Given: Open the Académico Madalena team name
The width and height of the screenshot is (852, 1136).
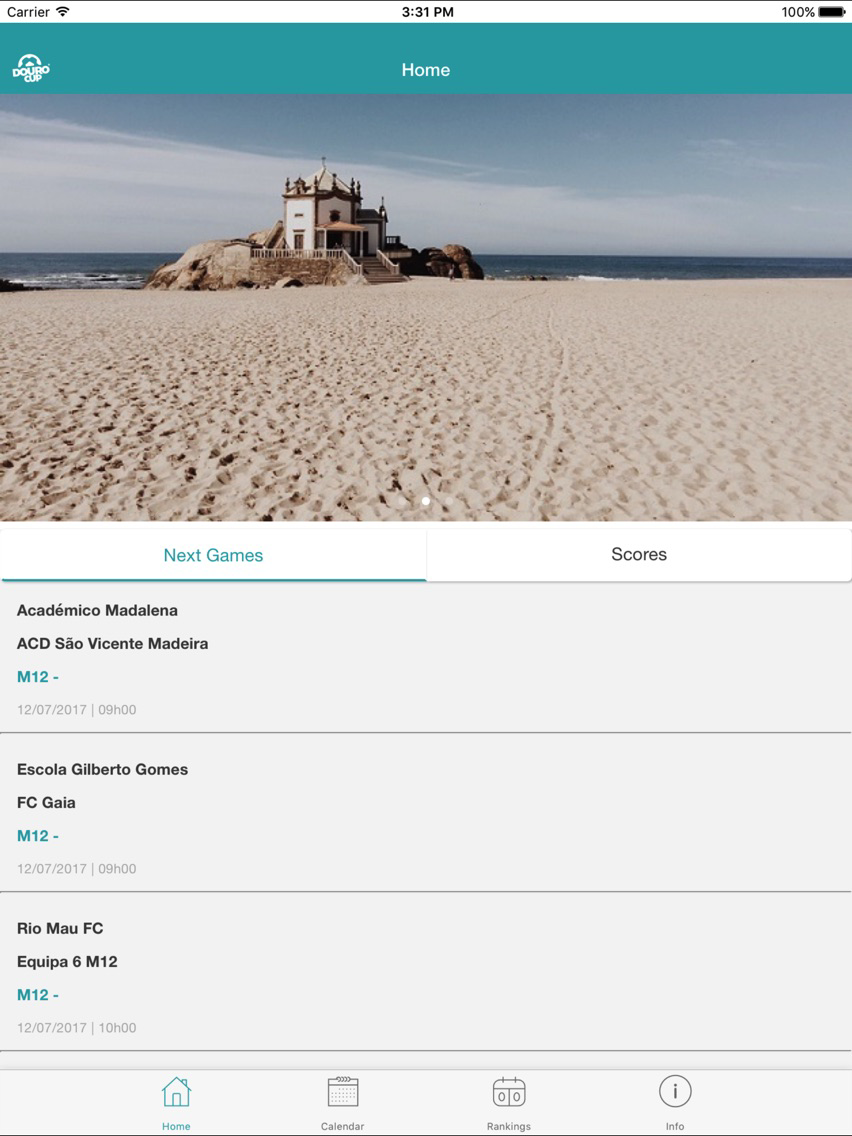Looking at the screenshot, I should (x=97, y=610).
